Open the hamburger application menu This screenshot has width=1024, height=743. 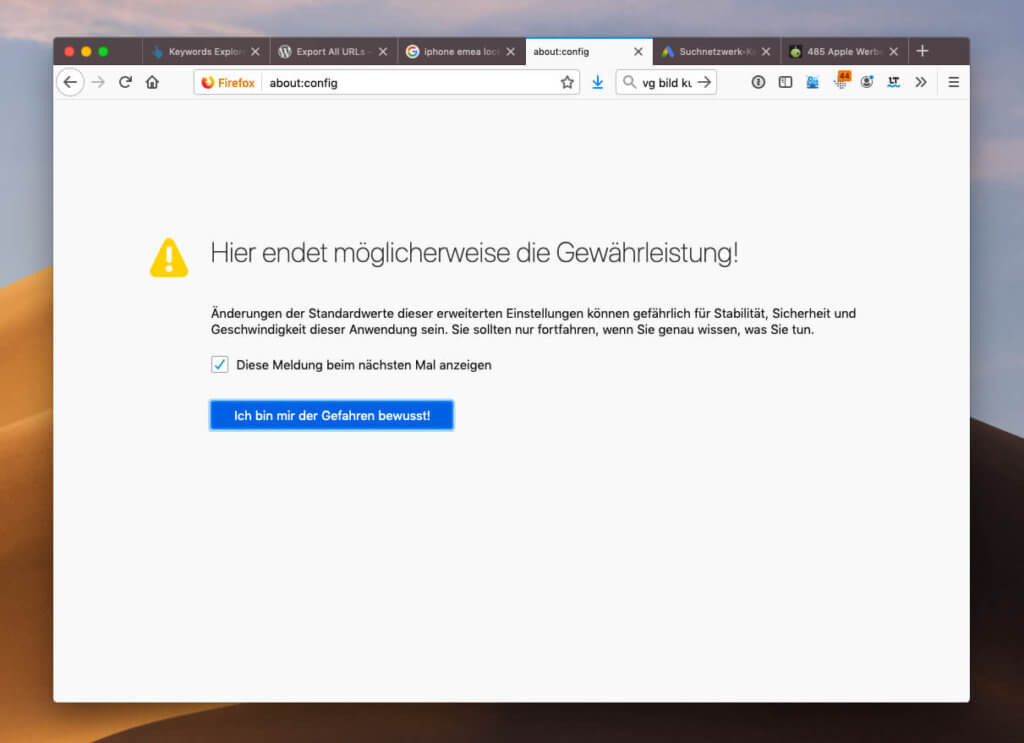[x=953, y=82]
